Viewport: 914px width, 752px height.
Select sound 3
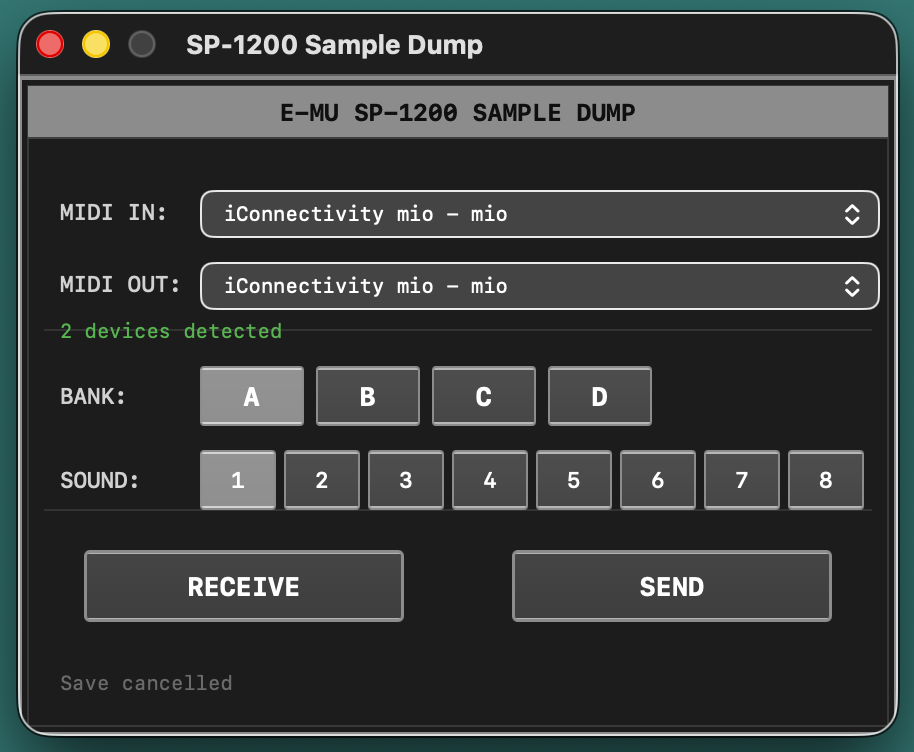(406, 480)
